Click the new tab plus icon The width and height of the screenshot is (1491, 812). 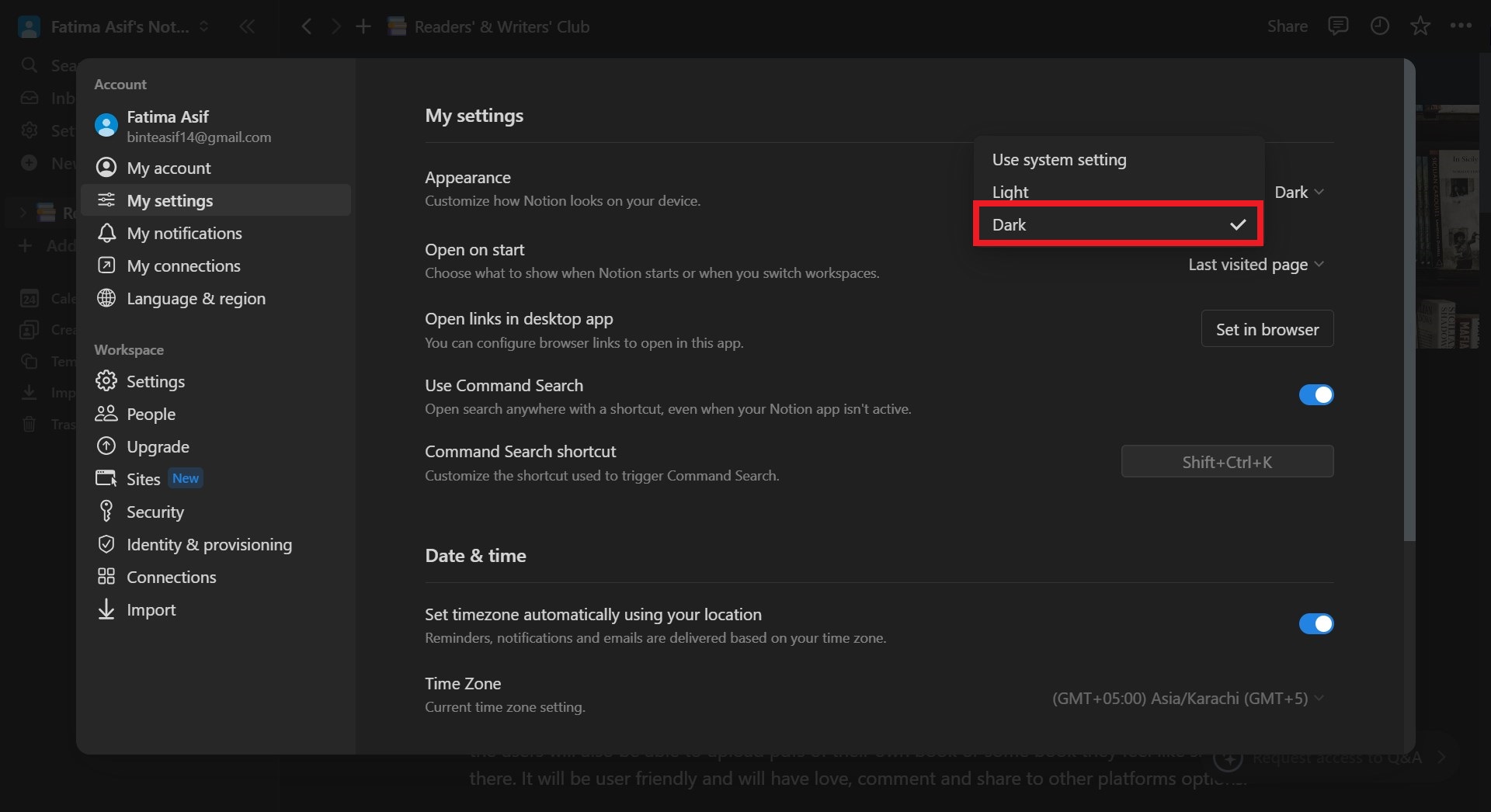coord(363,27)
